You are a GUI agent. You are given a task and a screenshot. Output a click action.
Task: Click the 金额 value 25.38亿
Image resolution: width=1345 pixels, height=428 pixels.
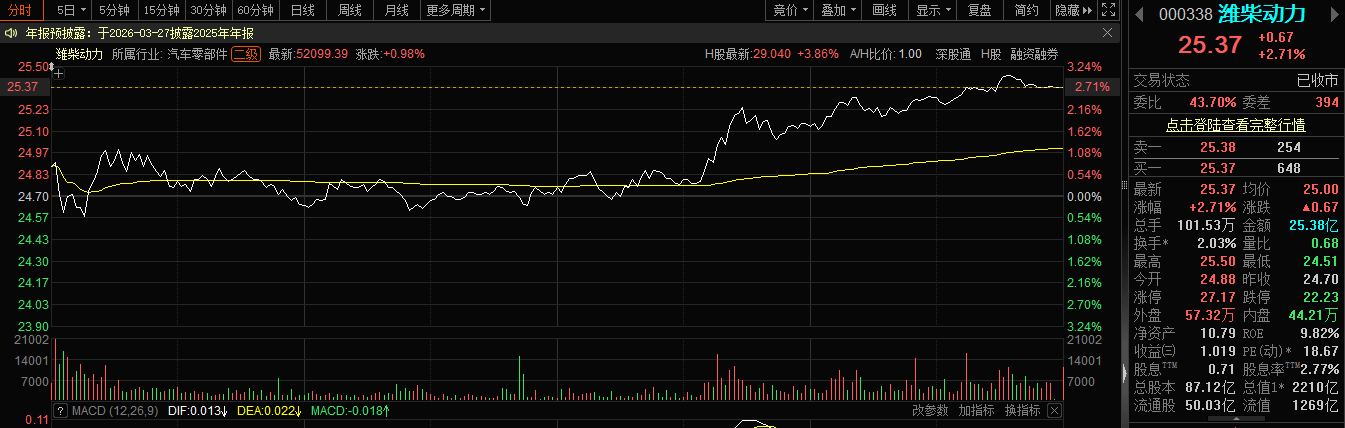pyautogui.click(x=1313, y=225)
